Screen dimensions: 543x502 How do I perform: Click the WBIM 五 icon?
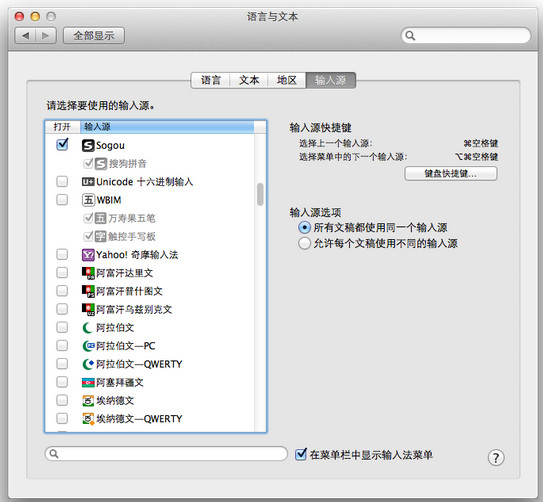[88, 200]
